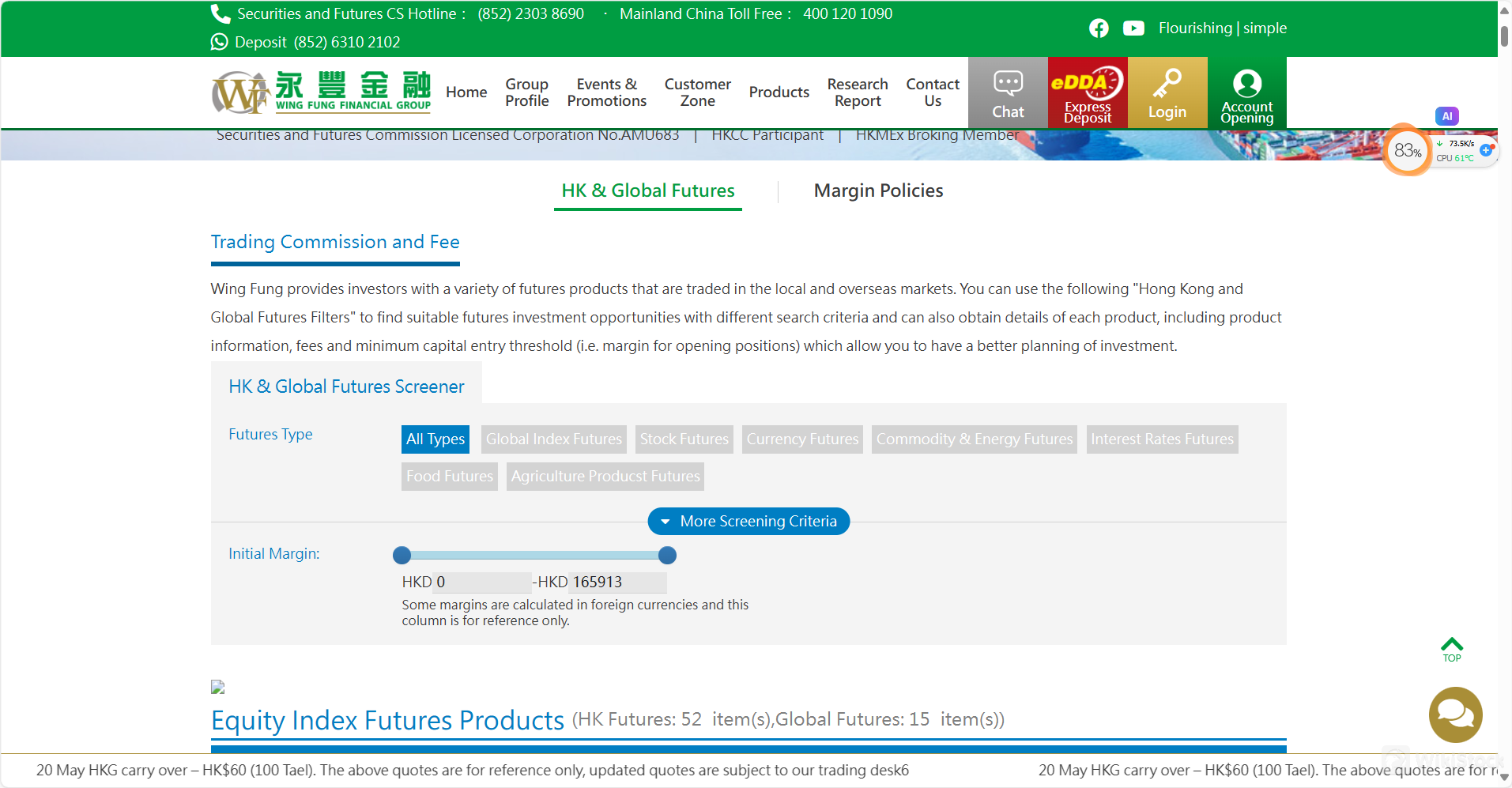
Task: Click the right Initial Margin slider handle
Action: click(667, 556)
